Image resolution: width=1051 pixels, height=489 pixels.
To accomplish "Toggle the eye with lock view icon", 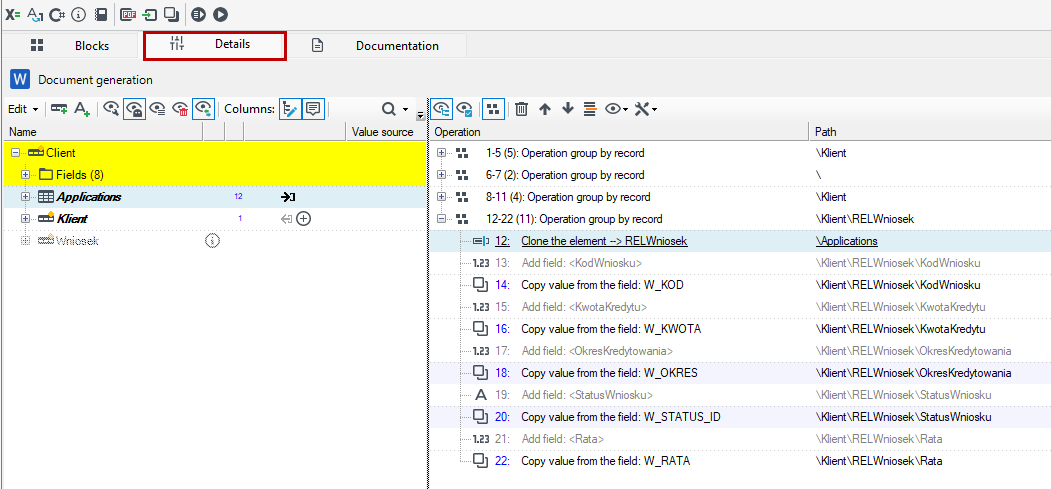I will pos(135,109).
